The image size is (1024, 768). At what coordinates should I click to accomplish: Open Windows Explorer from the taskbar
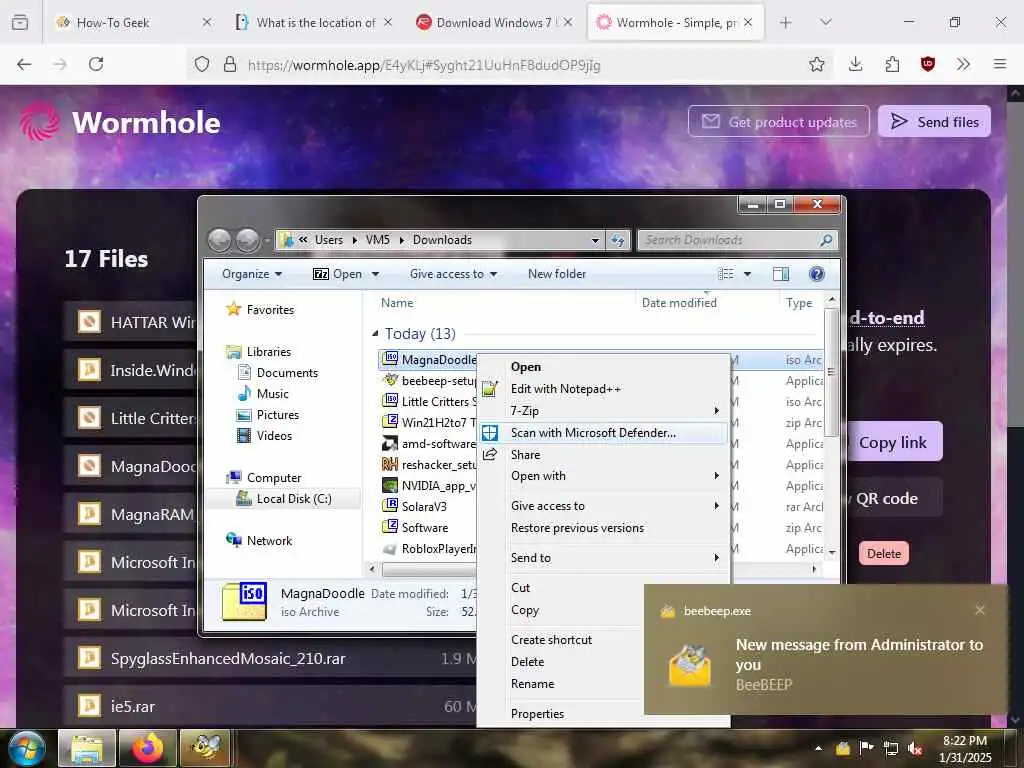point(86,748)
